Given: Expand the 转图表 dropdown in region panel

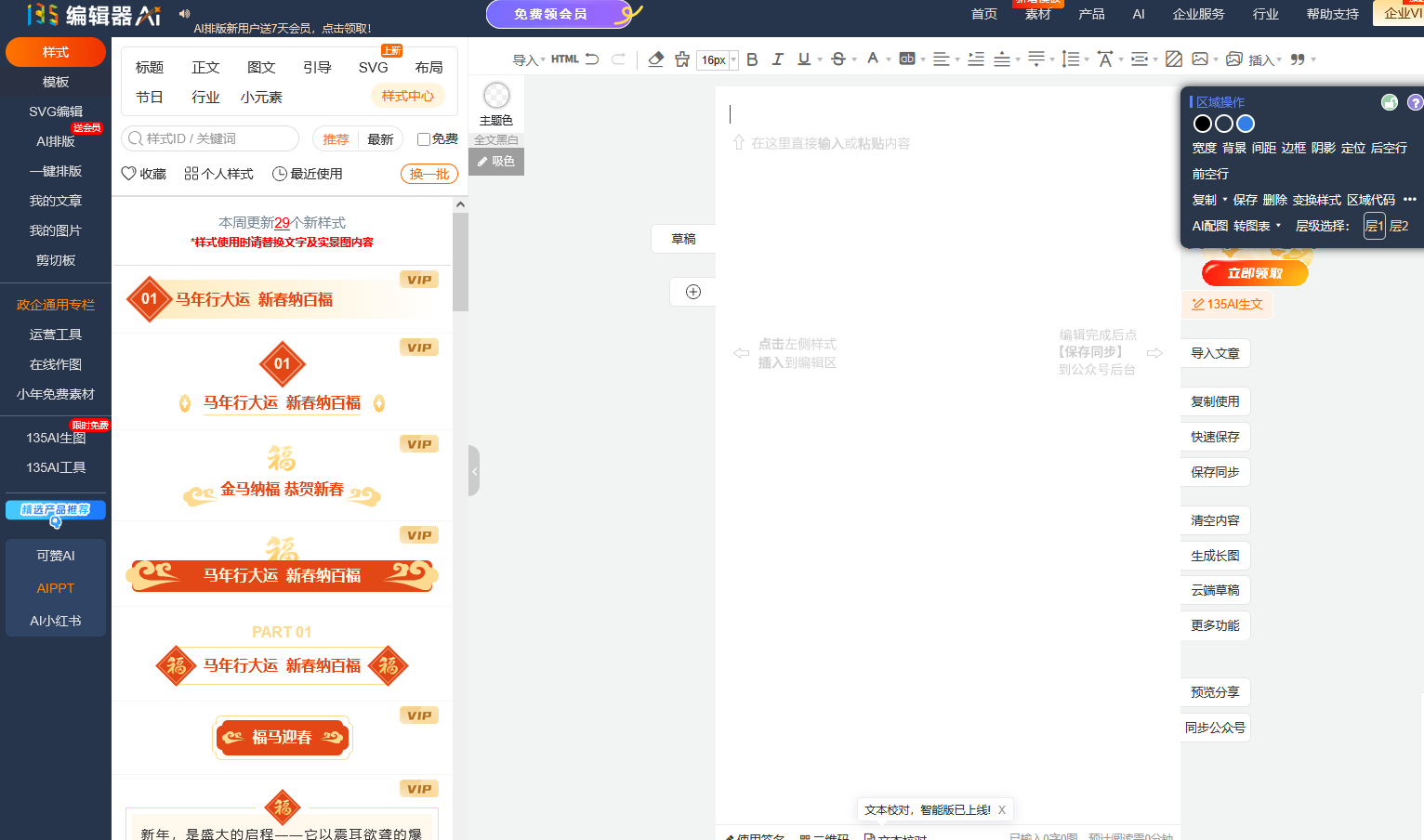Looking at the screenshot, I should pos(1257,226).
